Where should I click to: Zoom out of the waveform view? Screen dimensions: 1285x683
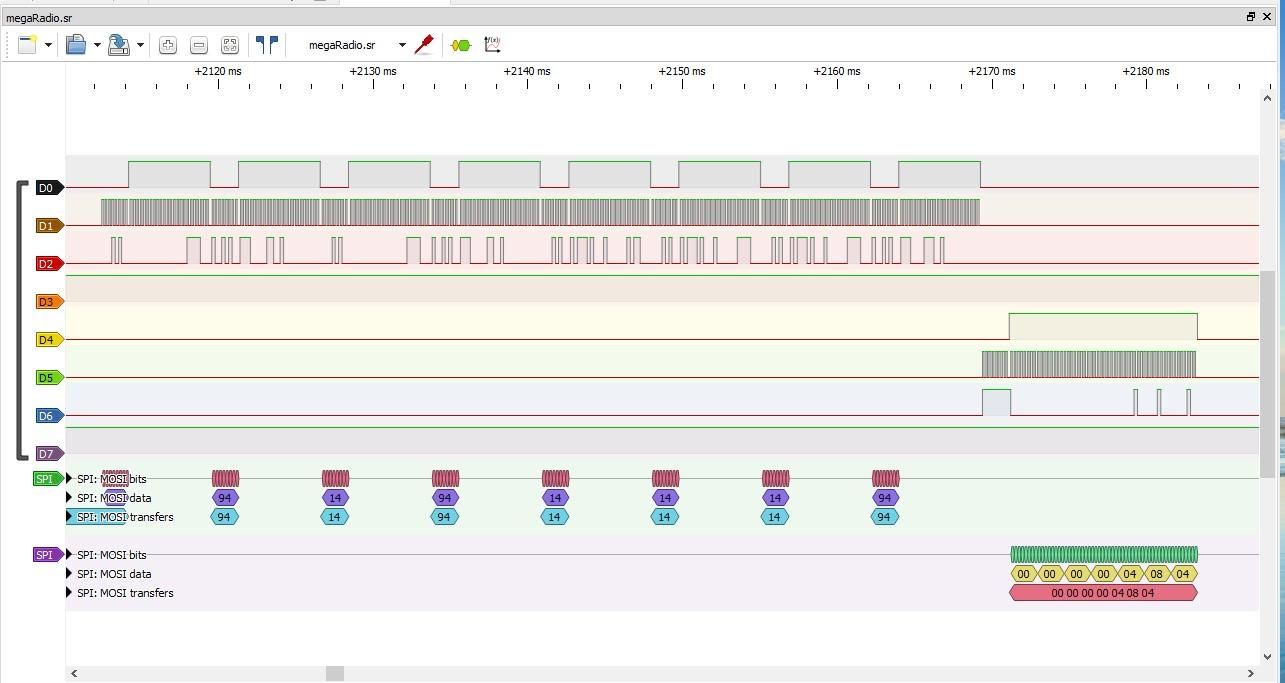click(x=199, y=45)
